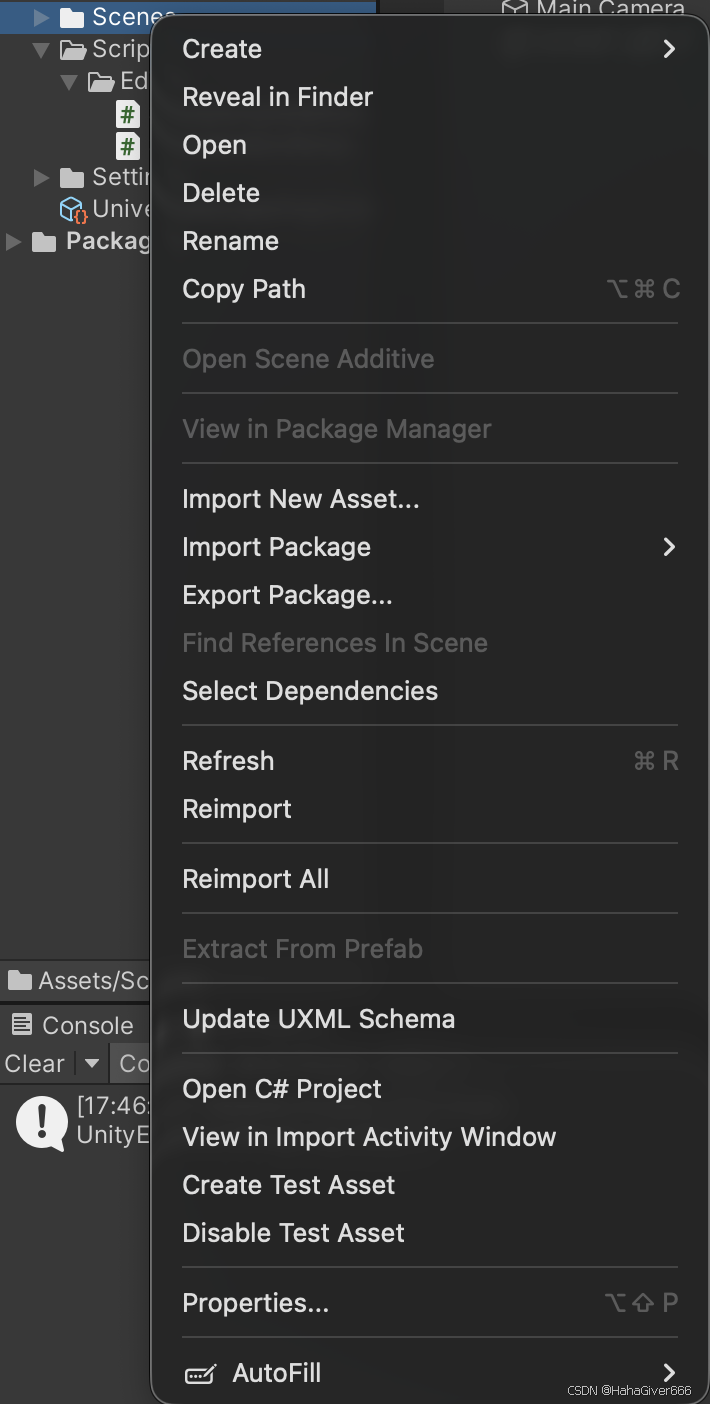Click the Packages folder icon
The image size is (710, 1404).
(x=44, y=242)
